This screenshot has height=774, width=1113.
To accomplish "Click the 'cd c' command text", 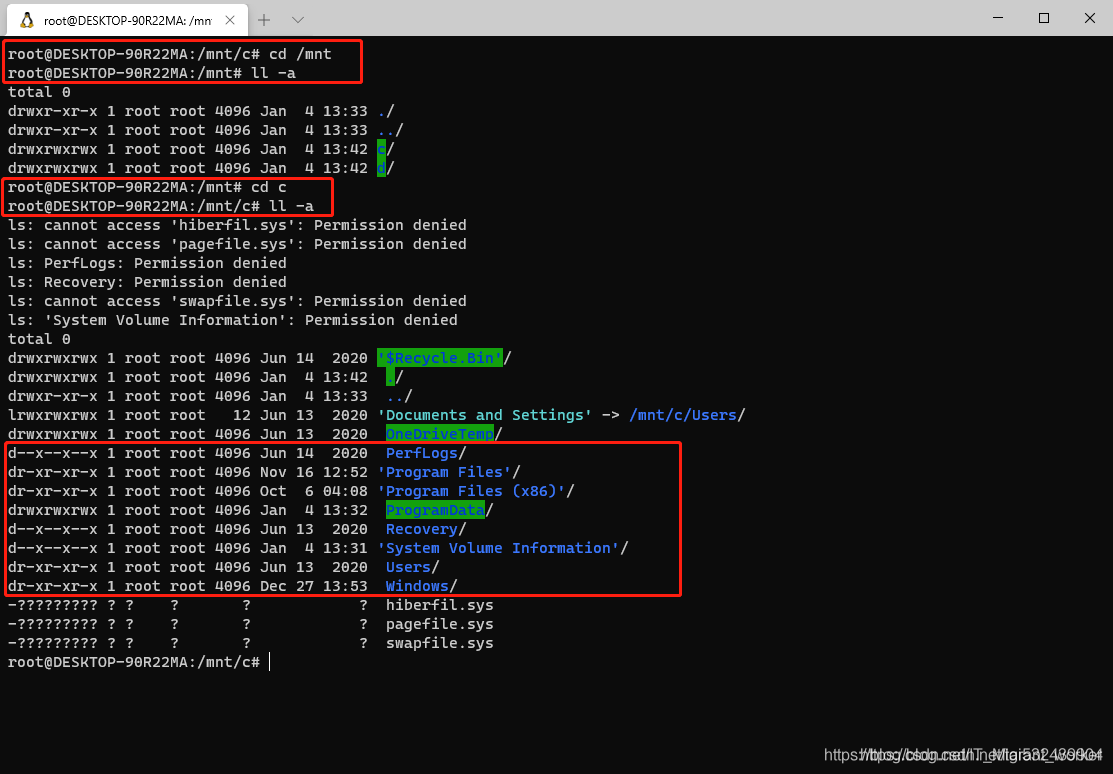I will pyautogui.click(x=269, y=187).
